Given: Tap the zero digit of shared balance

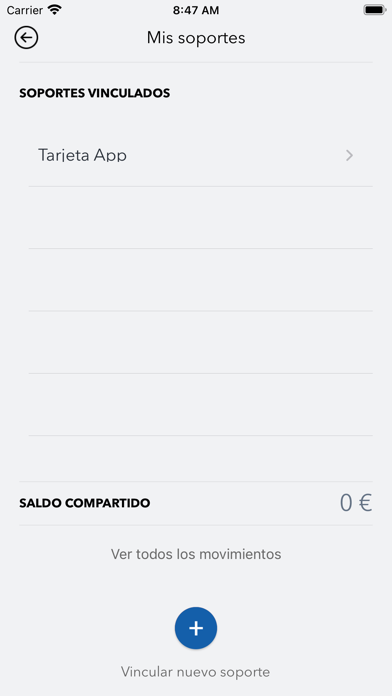Looking at the screenshot, I should (346, 503).
